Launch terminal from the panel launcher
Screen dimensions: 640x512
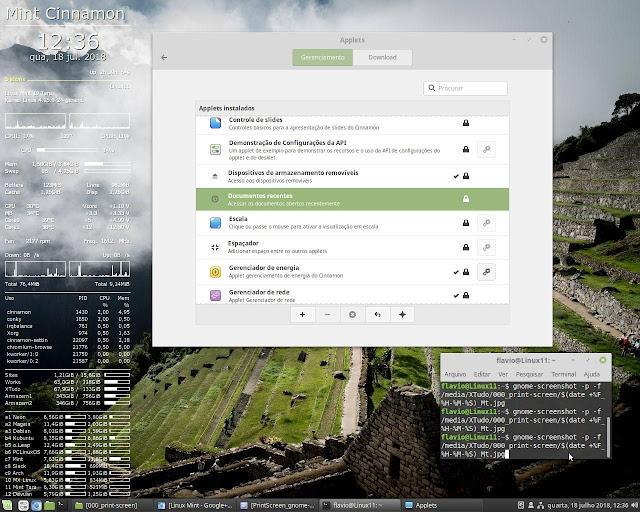[x=62, y=505]
